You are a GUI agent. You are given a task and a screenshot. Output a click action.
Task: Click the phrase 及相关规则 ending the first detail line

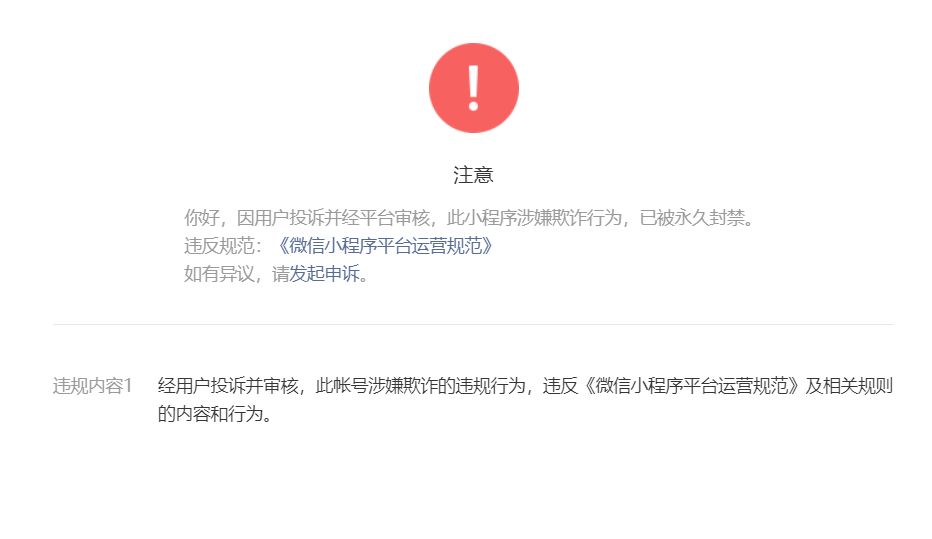pos(849,386)
